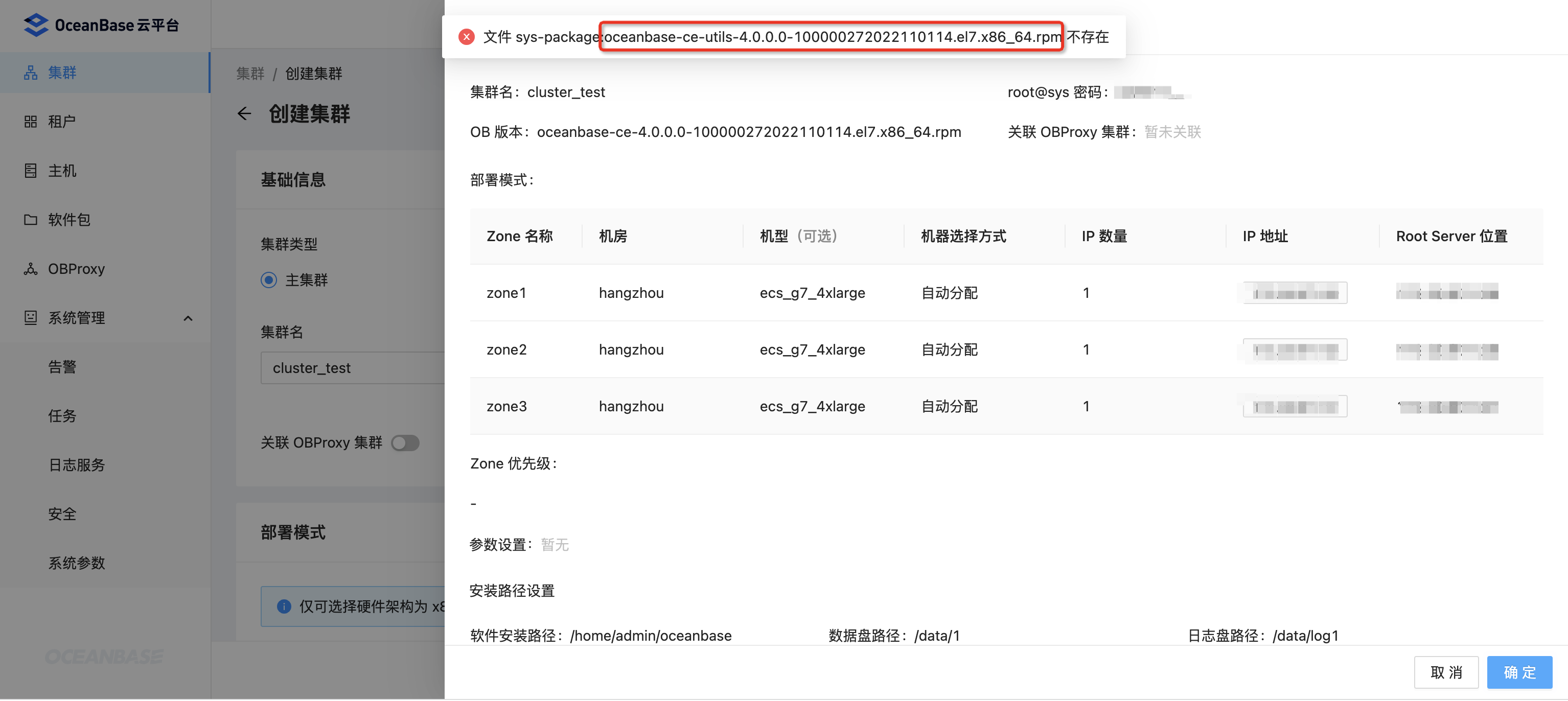Image resolution: width=1568 pixels, height=701 pixels.
Task: Collapse the 系统管理 menu chevron
Action: click(188, 318)
